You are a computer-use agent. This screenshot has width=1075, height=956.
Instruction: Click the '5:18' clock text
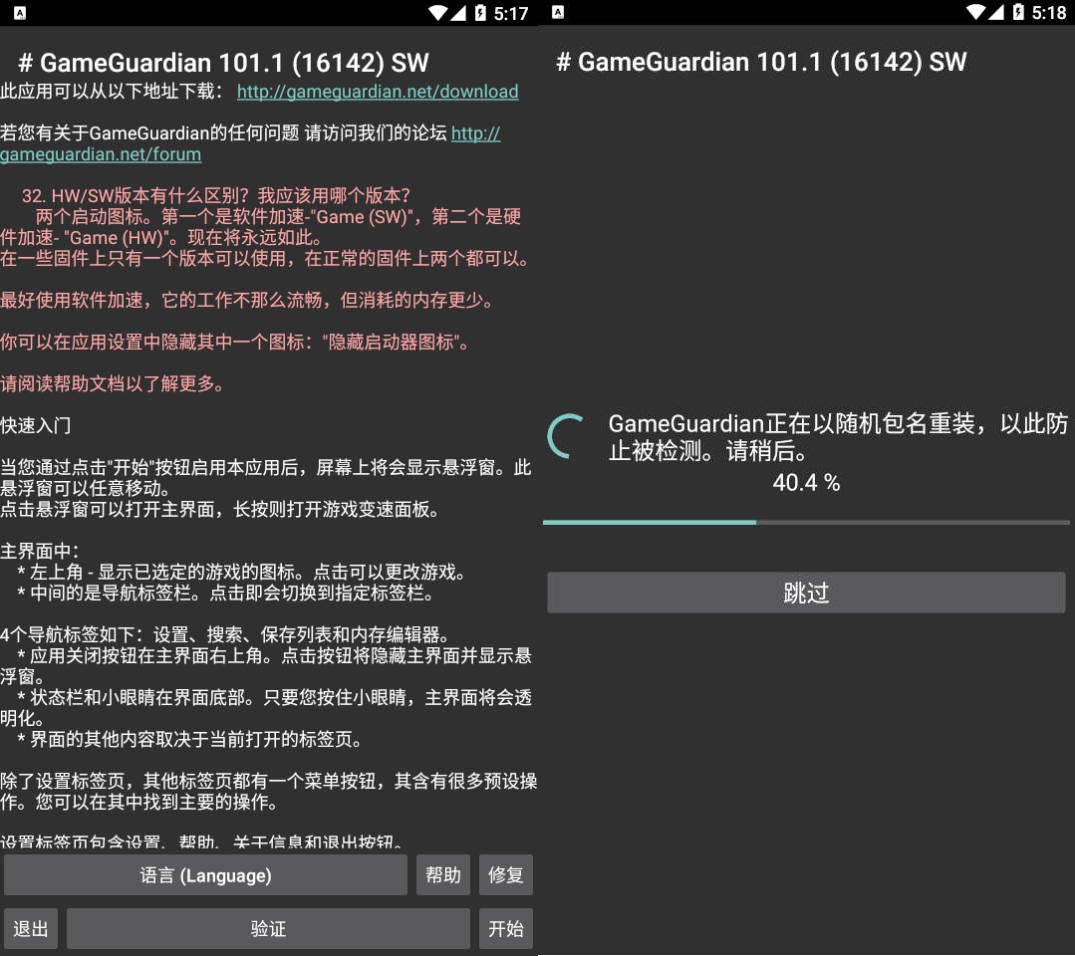(x=1049, y=12)
